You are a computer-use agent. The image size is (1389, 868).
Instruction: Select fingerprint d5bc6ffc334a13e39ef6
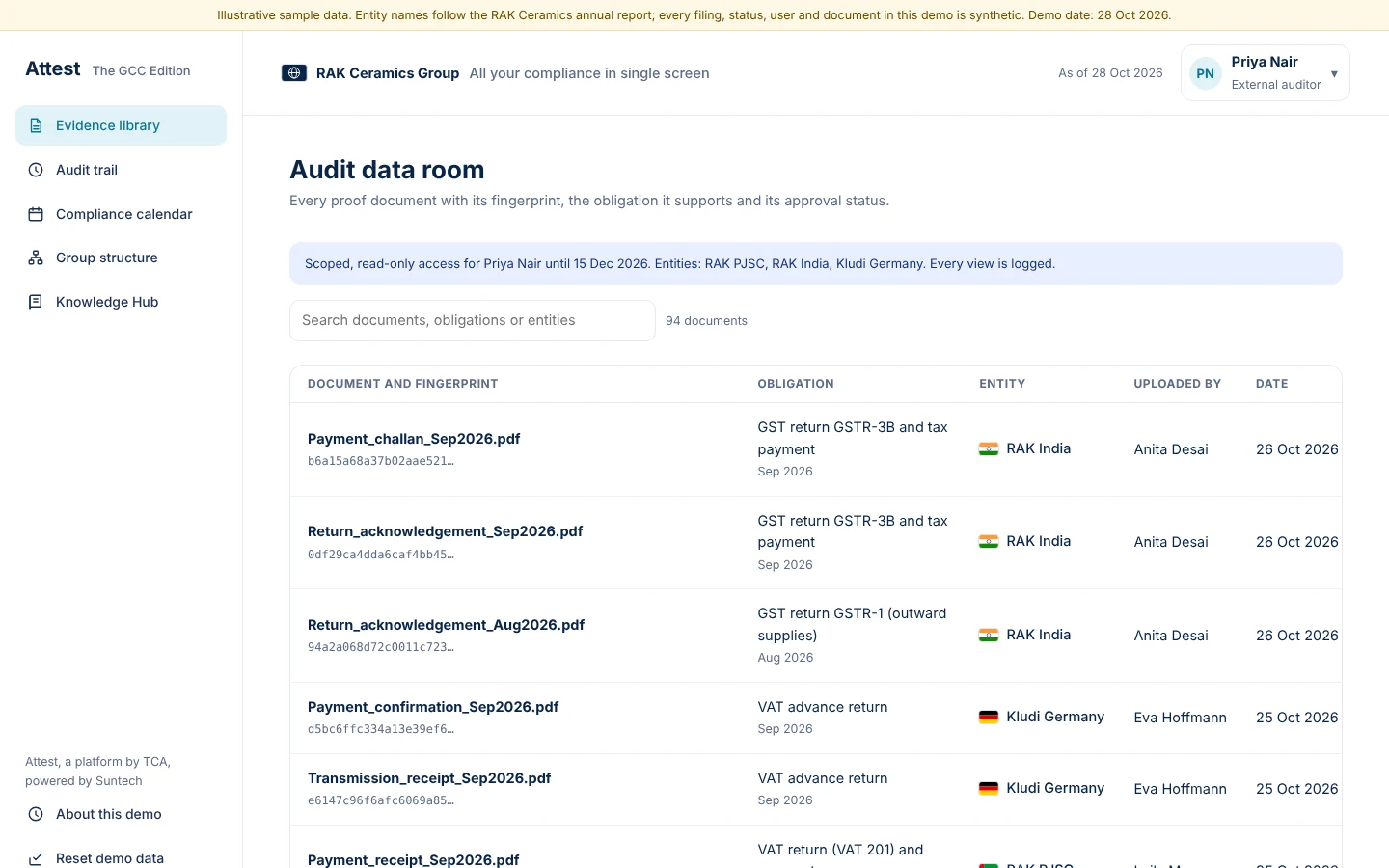pyautogui.click(x=381, y=729)
